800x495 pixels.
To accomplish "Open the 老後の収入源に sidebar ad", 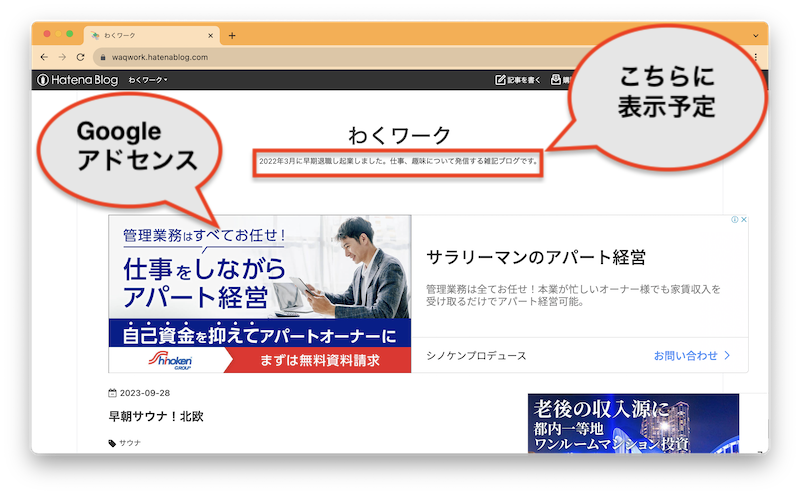I will coord(633,424).
